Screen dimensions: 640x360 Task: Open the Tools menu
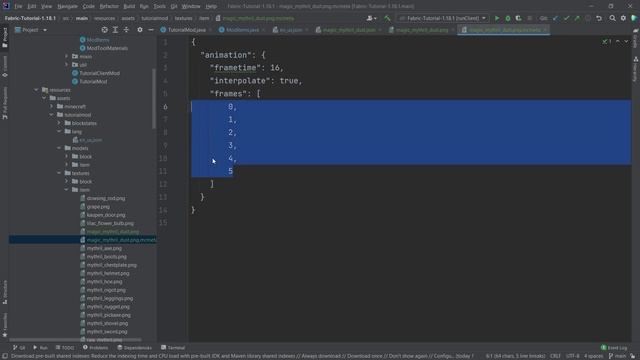point(160,7)
